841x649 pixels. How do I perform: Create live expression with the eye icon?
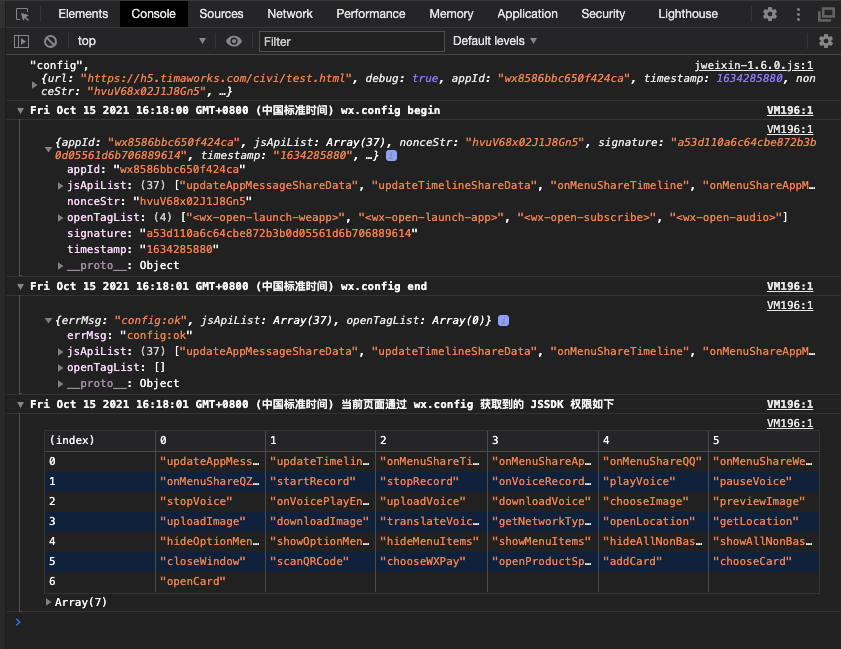234,41
